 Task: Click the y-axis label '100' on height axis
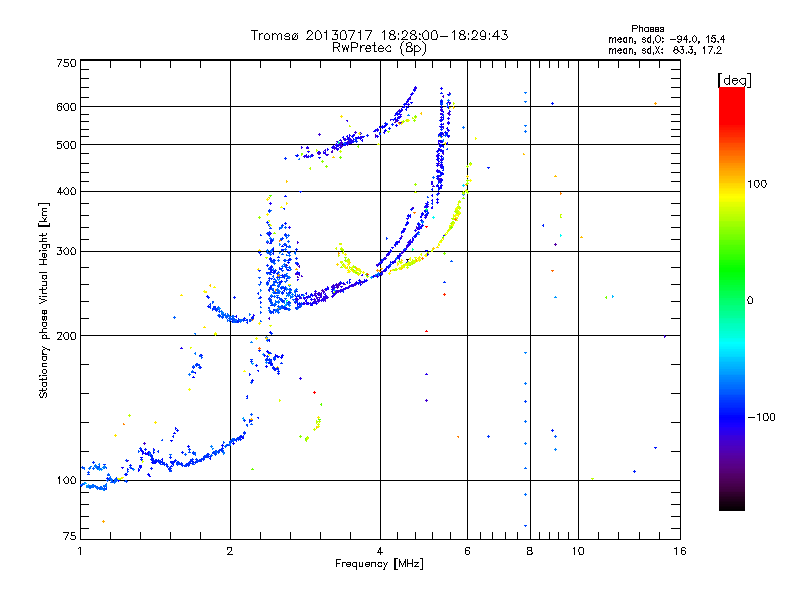pyautogui.click(x=66, y=481)
